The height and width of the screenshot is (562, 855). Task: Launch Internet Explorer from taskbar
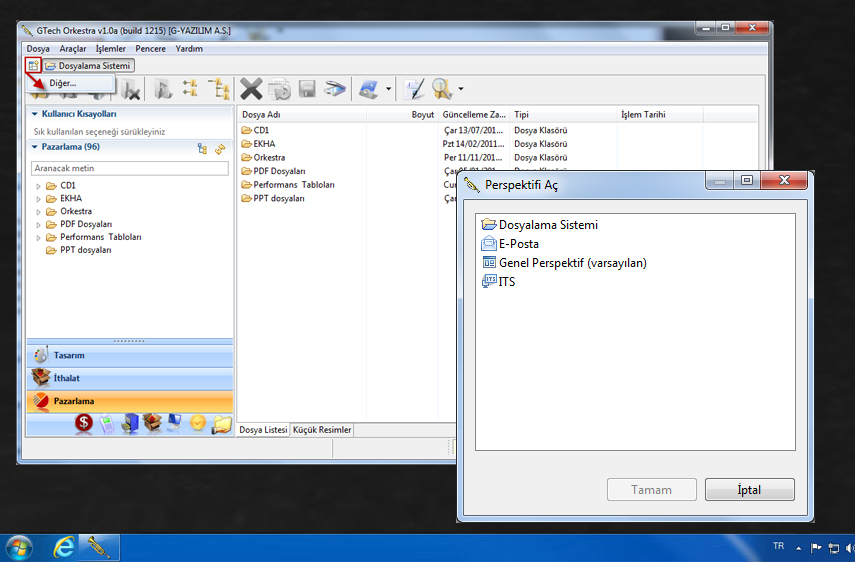[65, 547]
